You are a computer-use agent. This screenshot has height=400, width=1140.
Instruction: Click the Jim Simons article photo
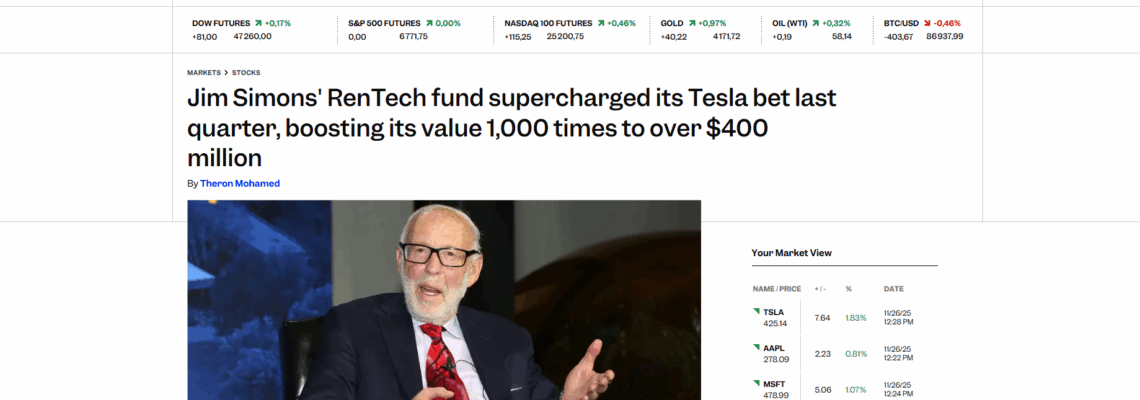[444, 300]
